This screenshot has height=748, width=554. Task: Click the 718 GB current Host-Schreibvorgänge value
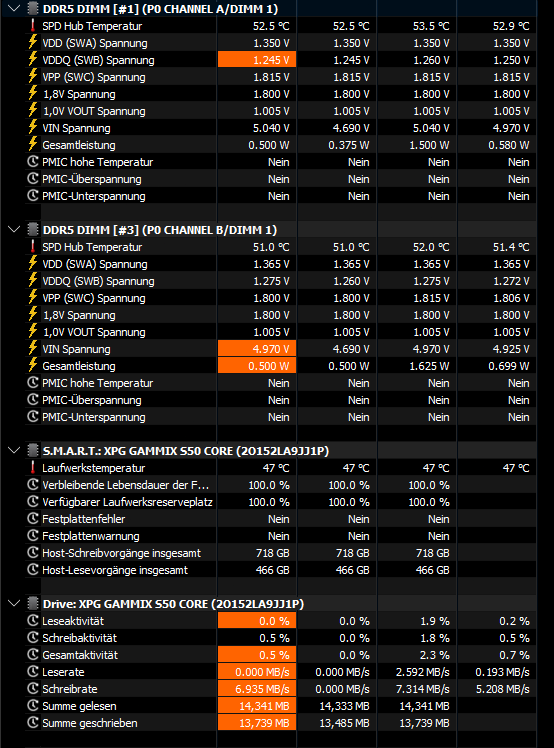[x=272, y=553]
